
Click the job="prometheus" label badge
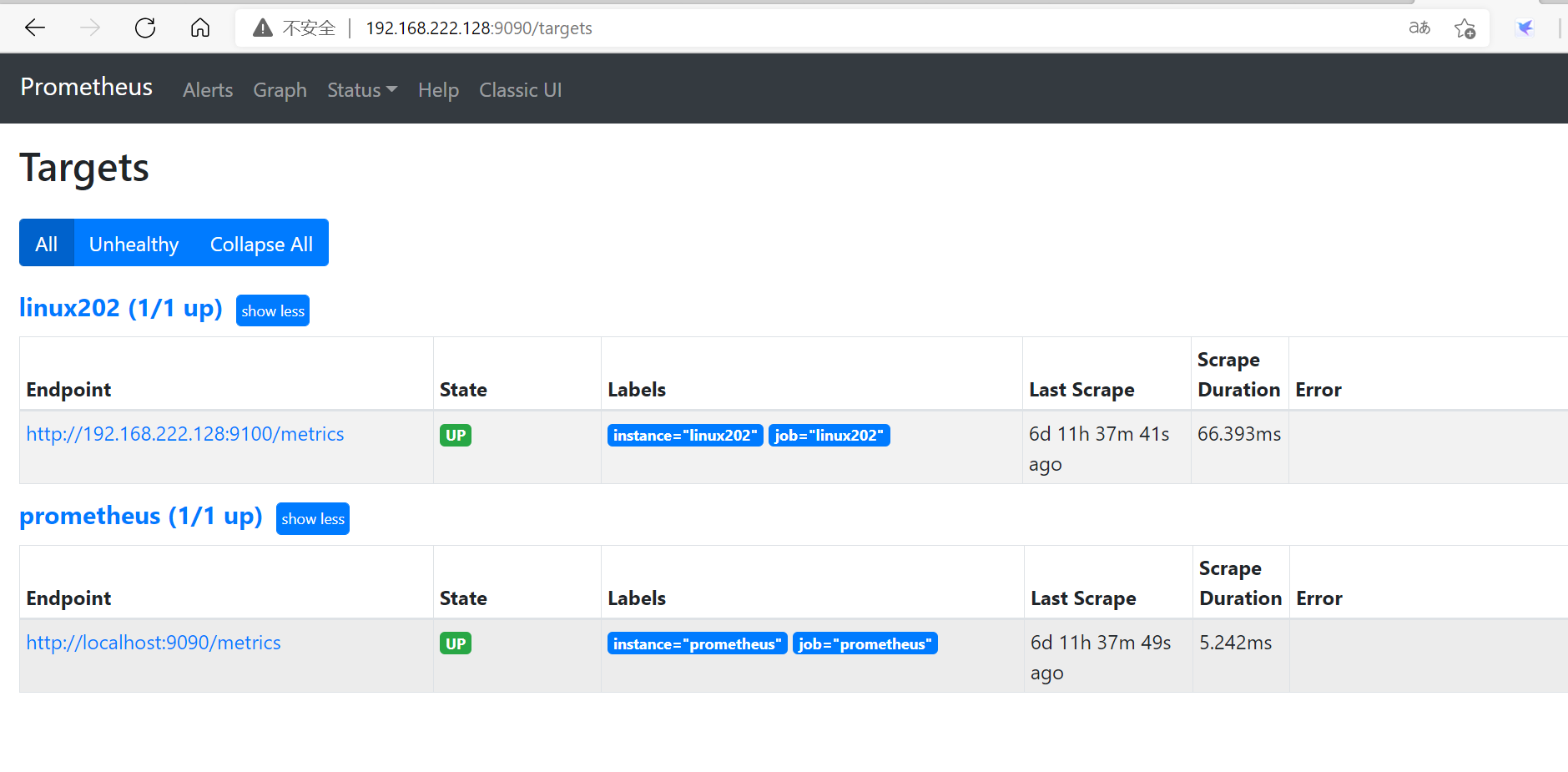pyautogui.click(x=865, y=643)
